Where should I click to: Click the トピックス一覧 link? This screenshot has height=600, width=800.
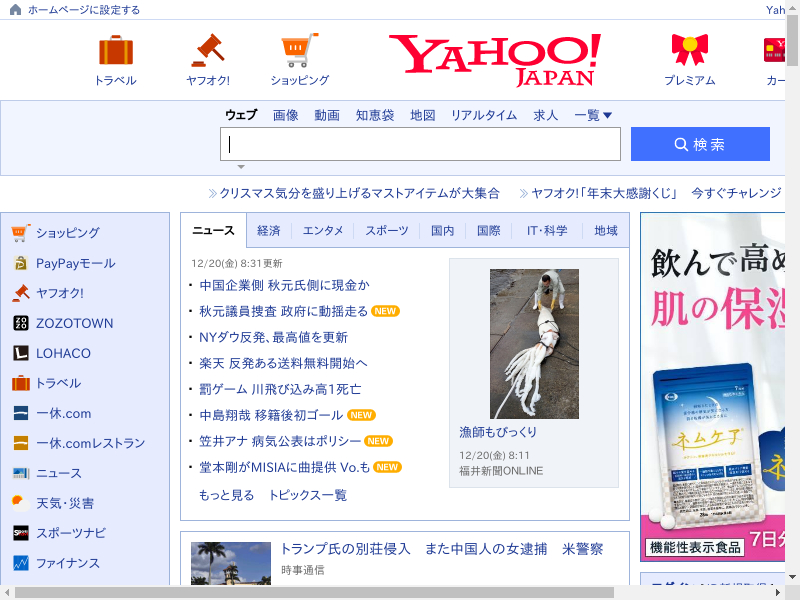308,495
